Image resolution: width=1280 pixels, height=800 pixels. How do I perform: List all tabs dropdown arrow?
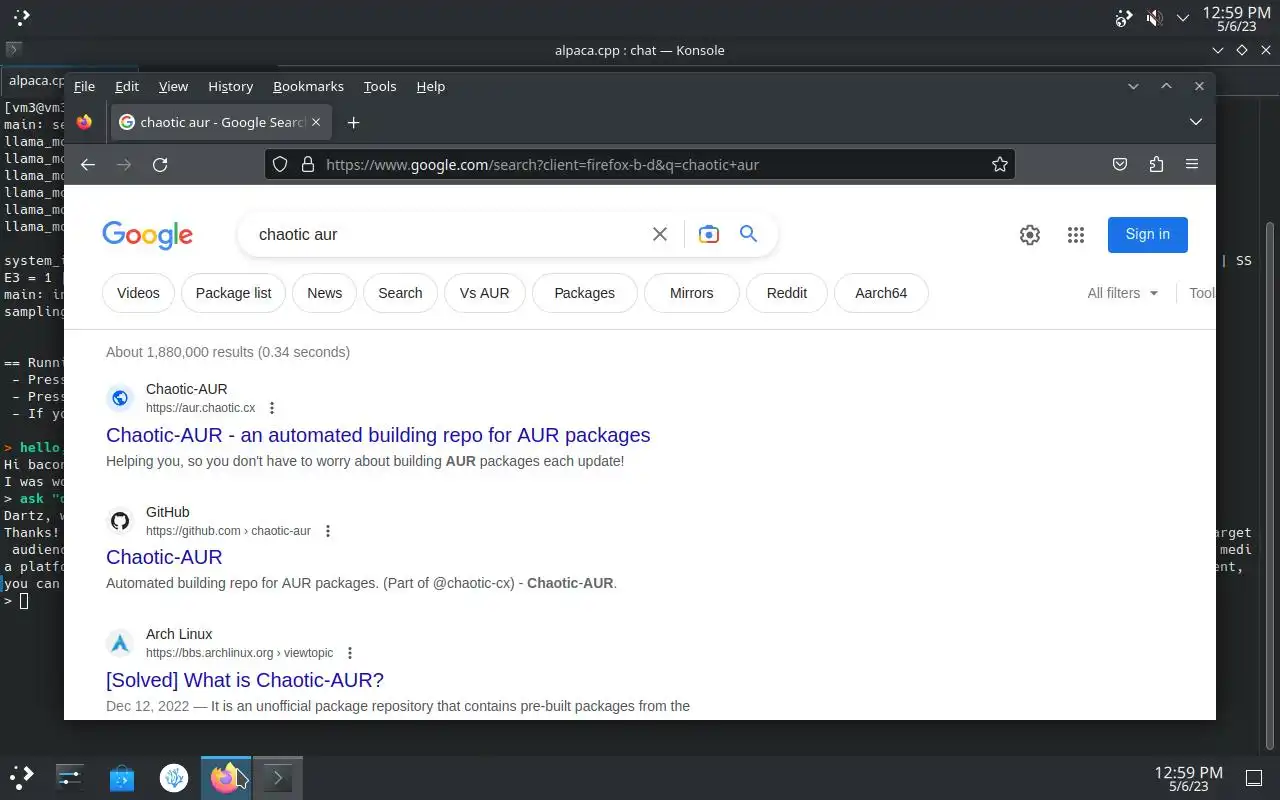coord(1195,122)
